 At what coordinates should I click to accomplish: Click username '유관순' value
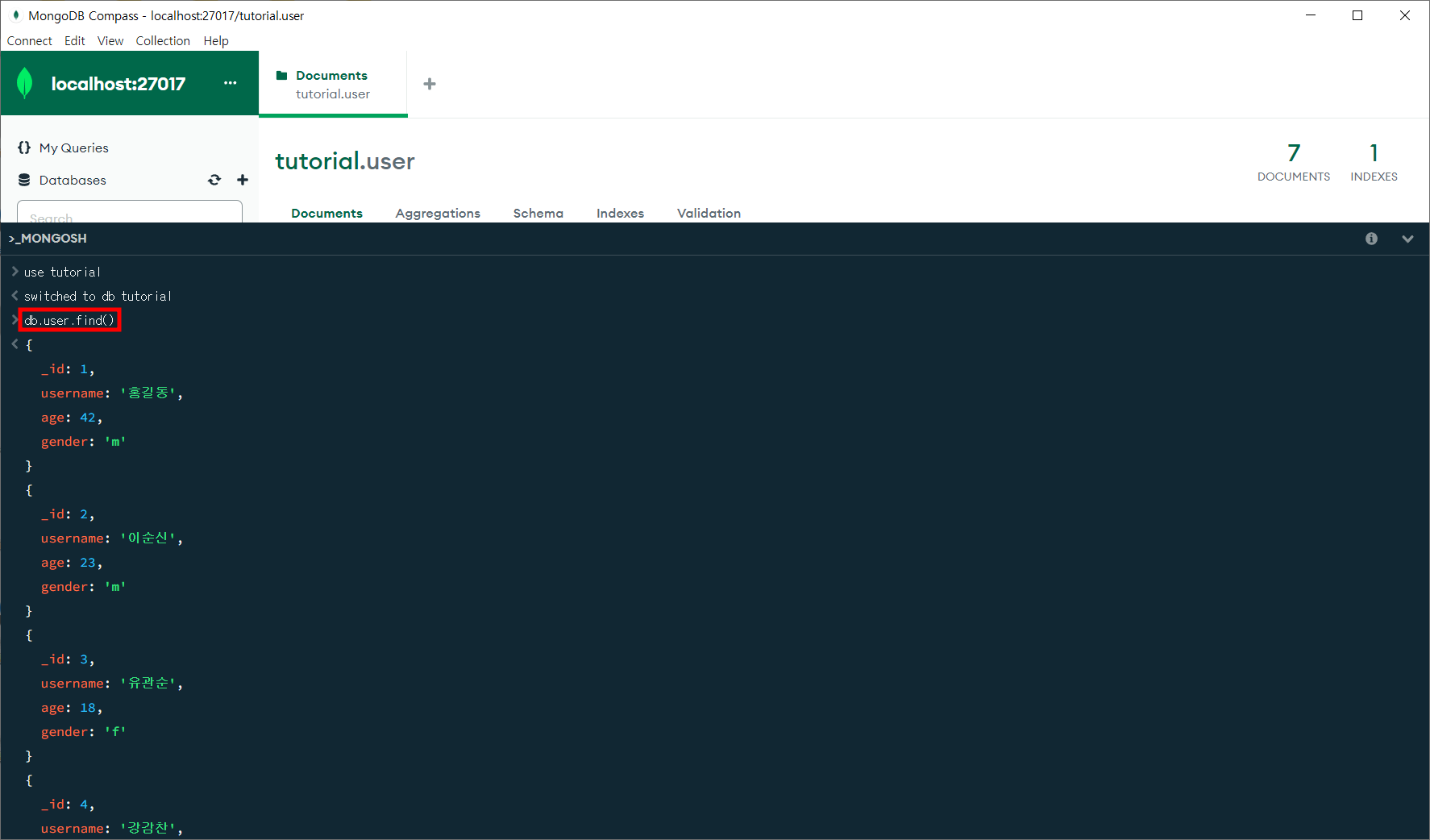point(148,684)
